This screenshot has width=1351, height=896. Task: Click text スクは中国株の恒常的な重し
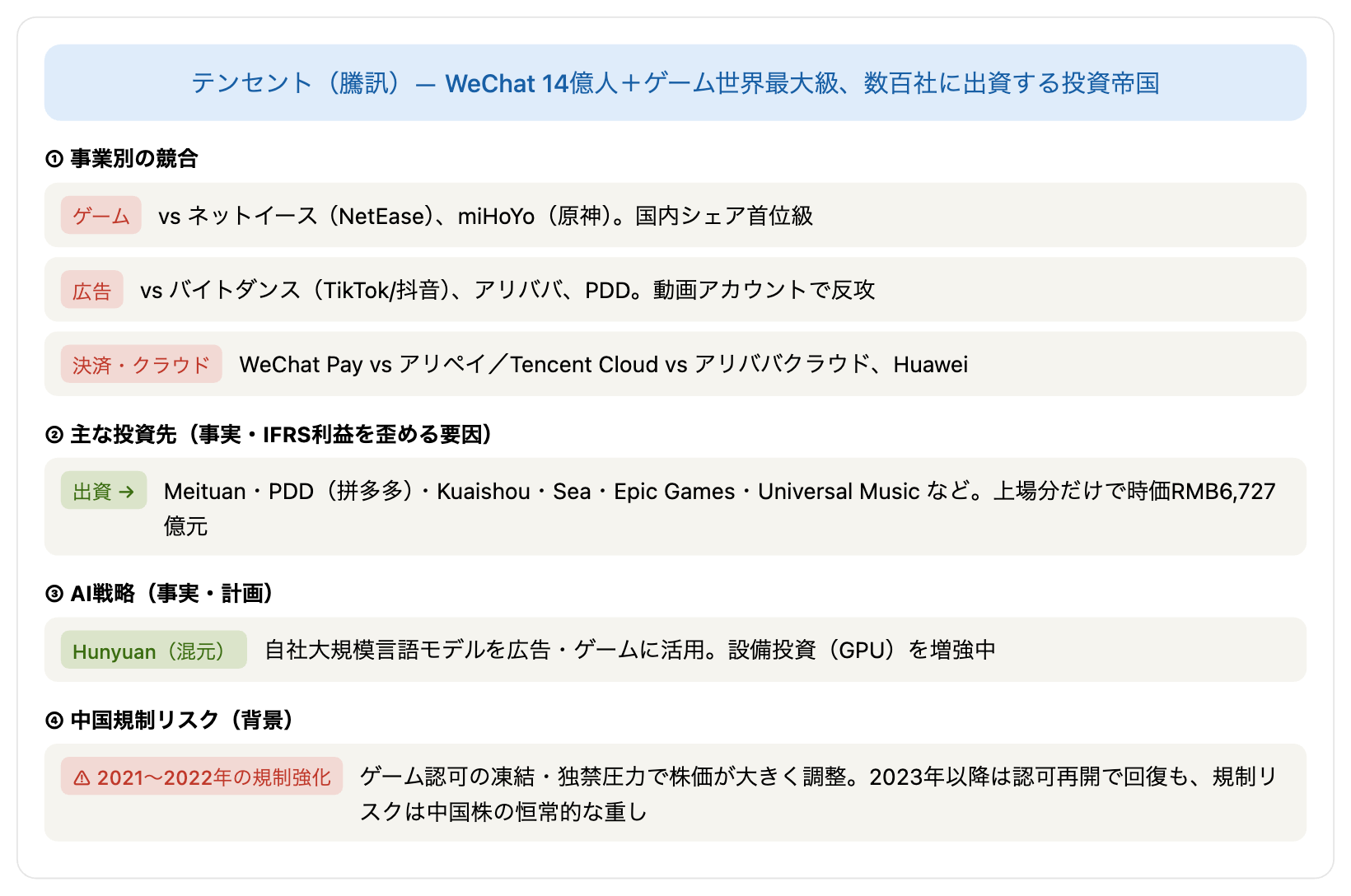click(503, 811)
